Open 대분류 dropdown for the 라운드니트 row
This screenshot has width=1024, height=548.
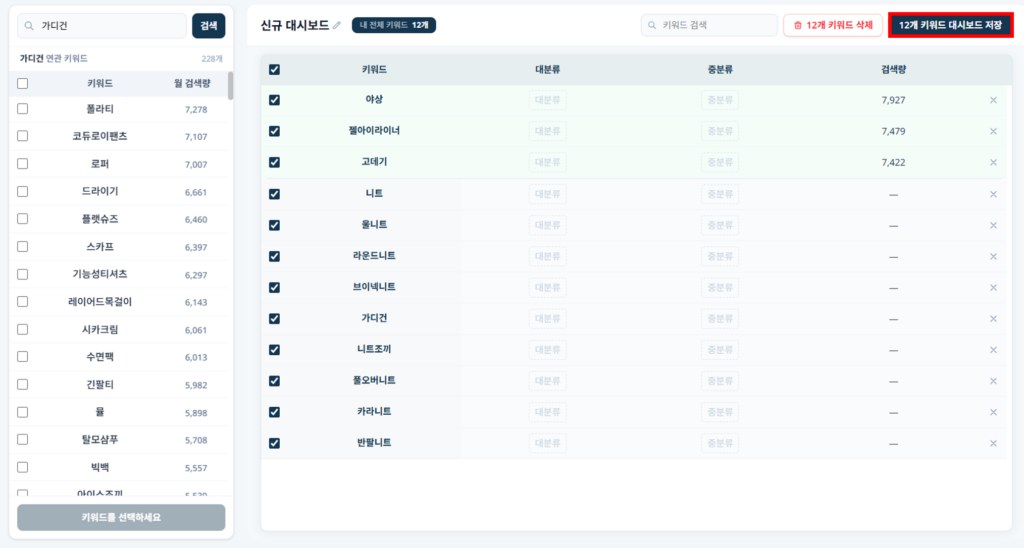(x=547, y=256)
